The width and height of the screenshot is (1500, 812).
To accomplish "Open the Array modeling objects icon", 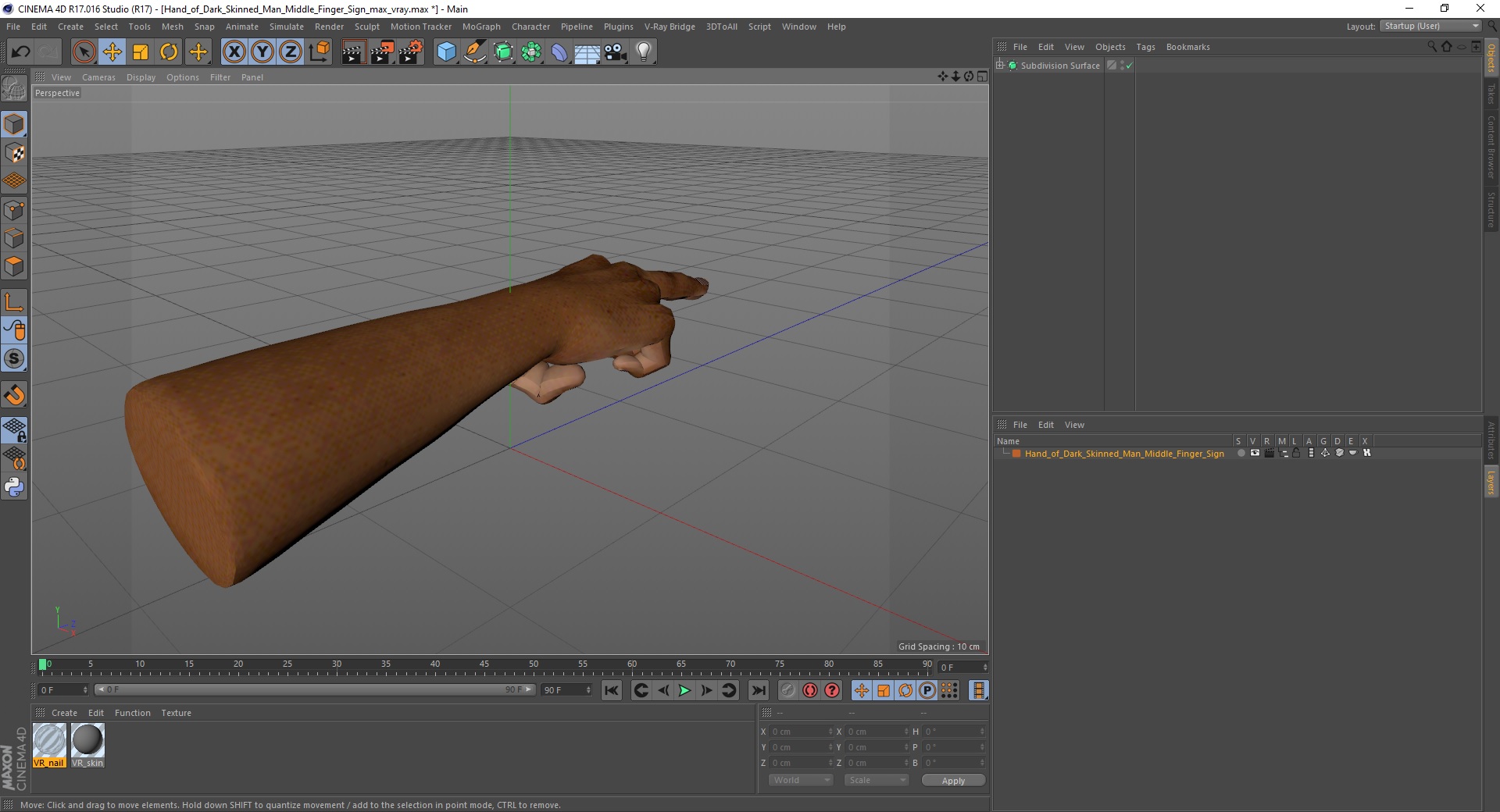I will tap(532, 52).
